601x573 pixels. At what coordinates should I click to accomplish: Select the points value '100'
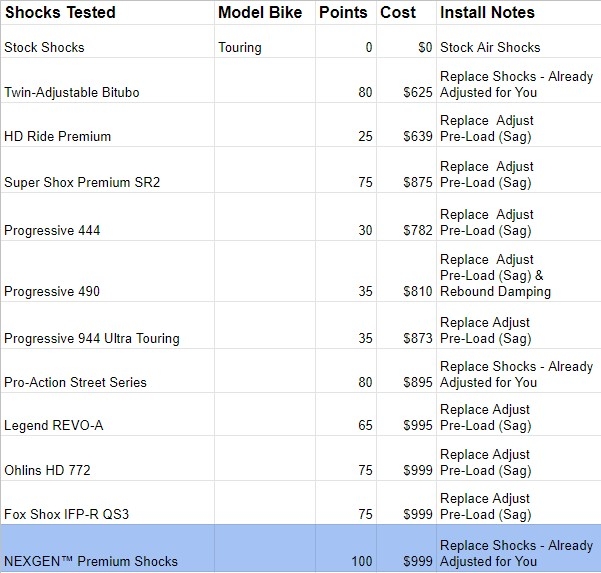pyautogui.click(x=346, y=548)
